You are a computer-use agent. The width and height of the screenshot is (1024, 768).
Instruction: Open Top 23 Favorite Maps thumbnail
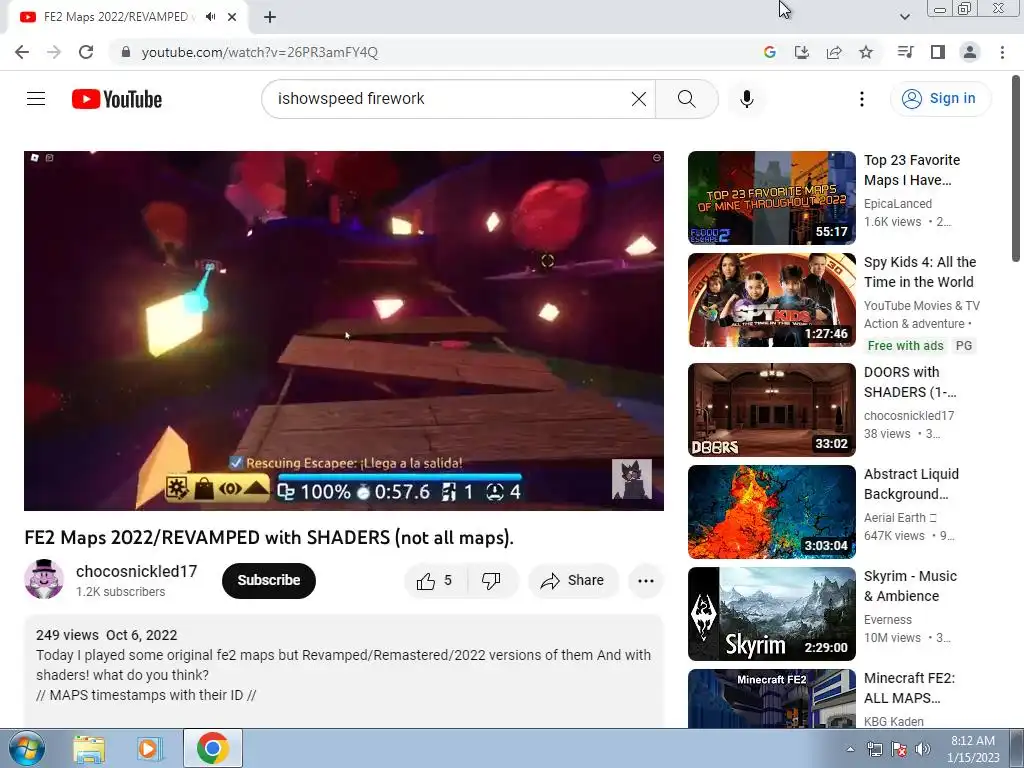772,198
